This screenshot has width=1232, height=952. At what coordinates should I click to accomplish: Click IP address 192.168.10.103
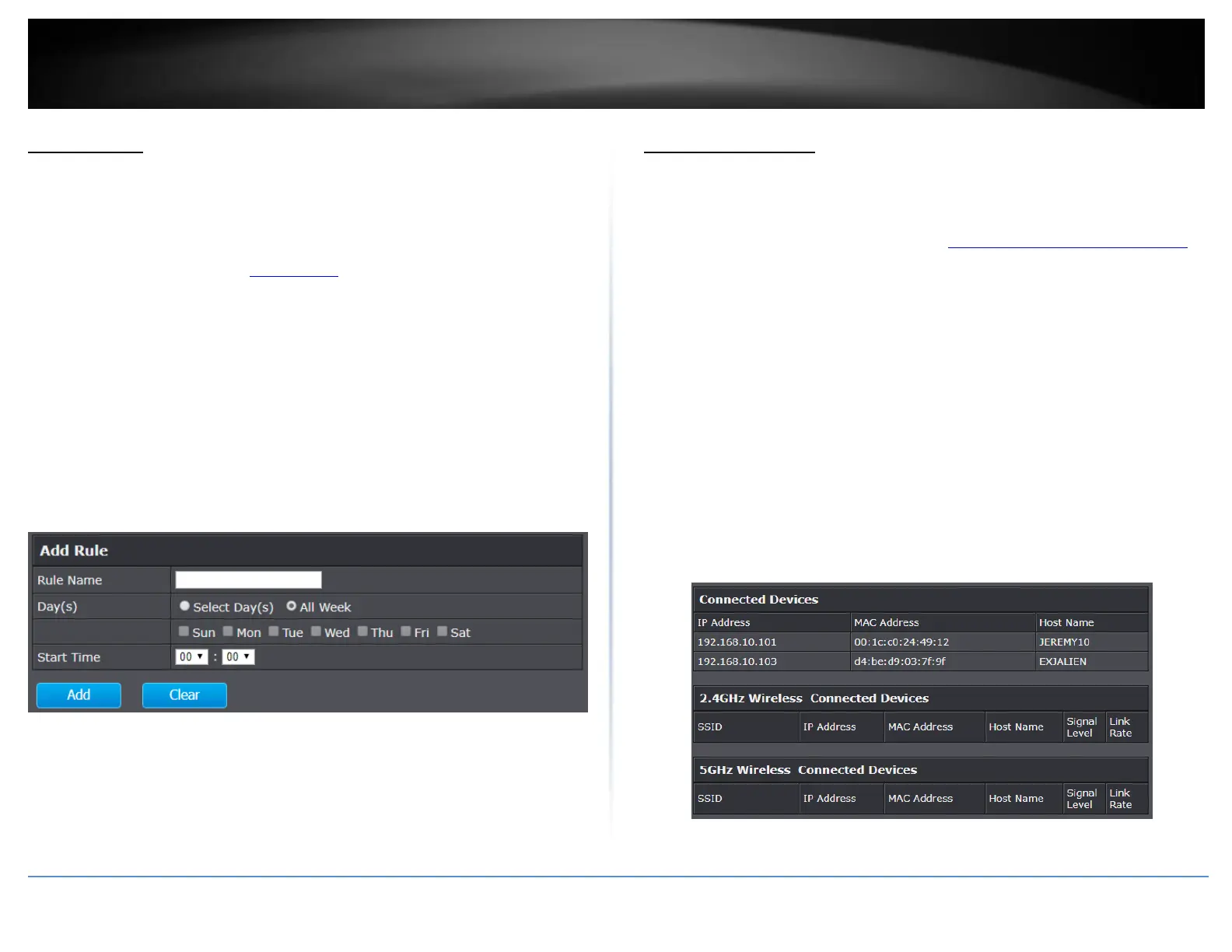[x=737, y=661]
